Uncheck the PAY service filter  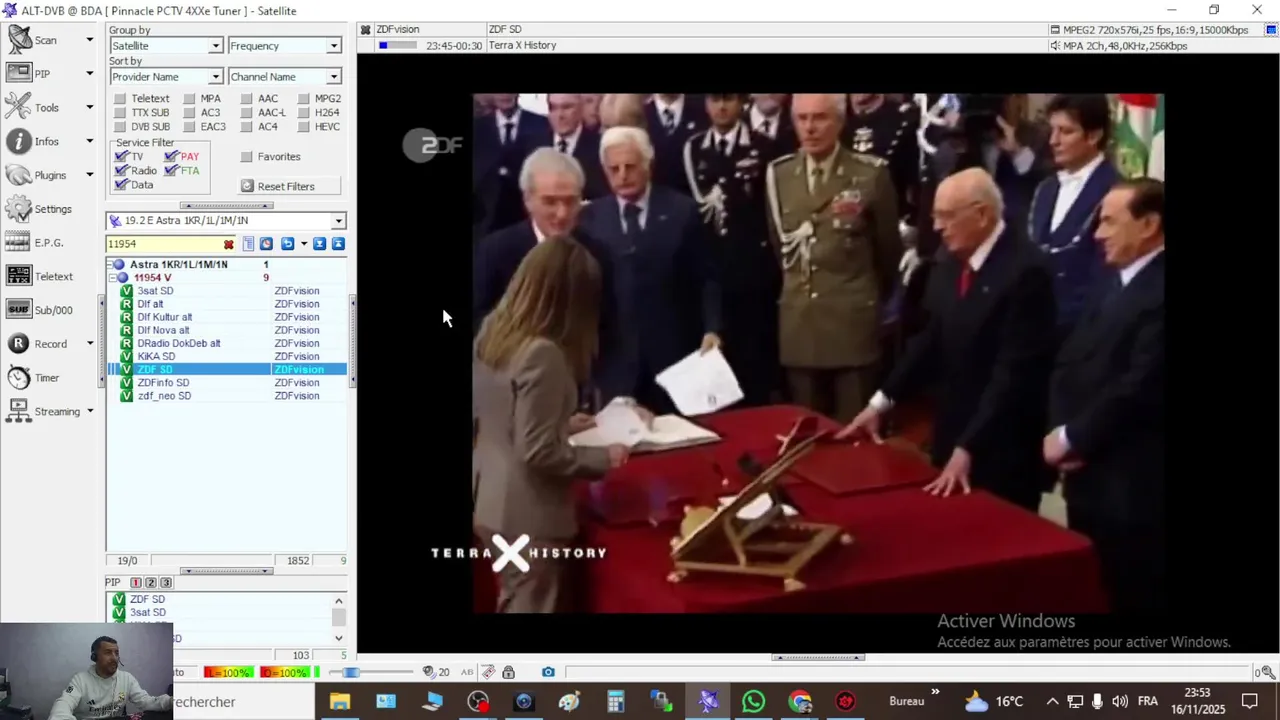(x=171, y=157)
